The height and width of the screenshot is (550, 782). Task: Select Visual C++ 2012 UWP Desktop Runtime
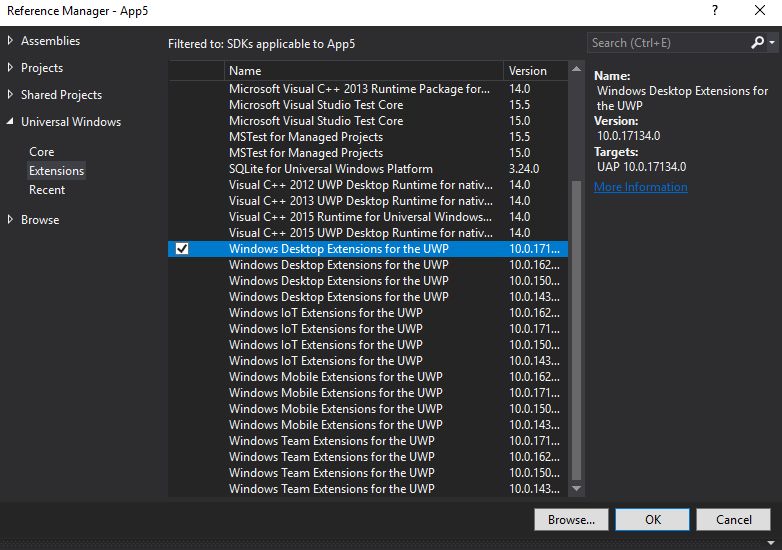pyautogui.click(x=368, y=184)
